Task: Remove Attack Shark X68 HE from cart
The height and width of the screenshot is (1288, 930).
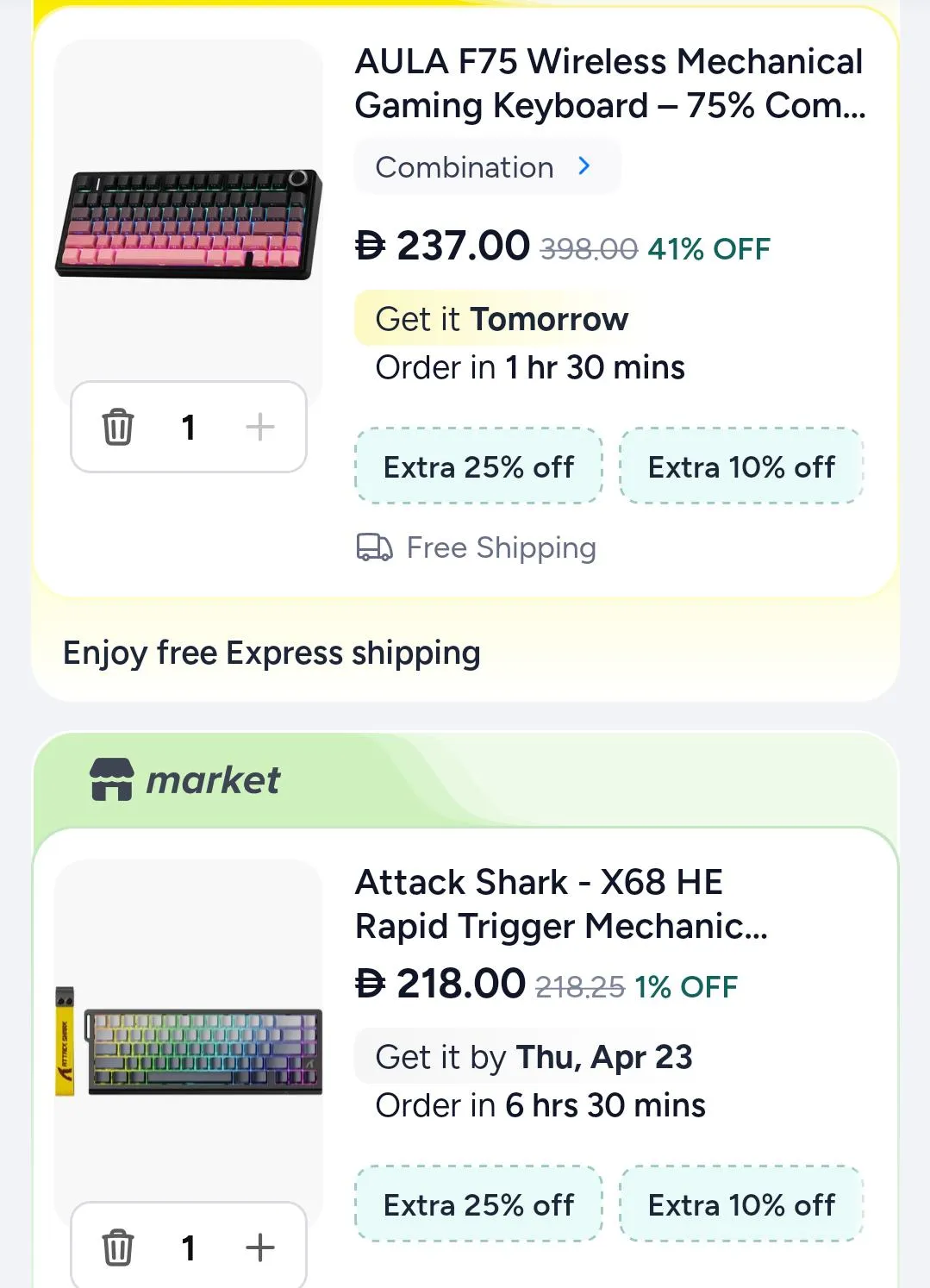Action: (x=118, y=1247)
